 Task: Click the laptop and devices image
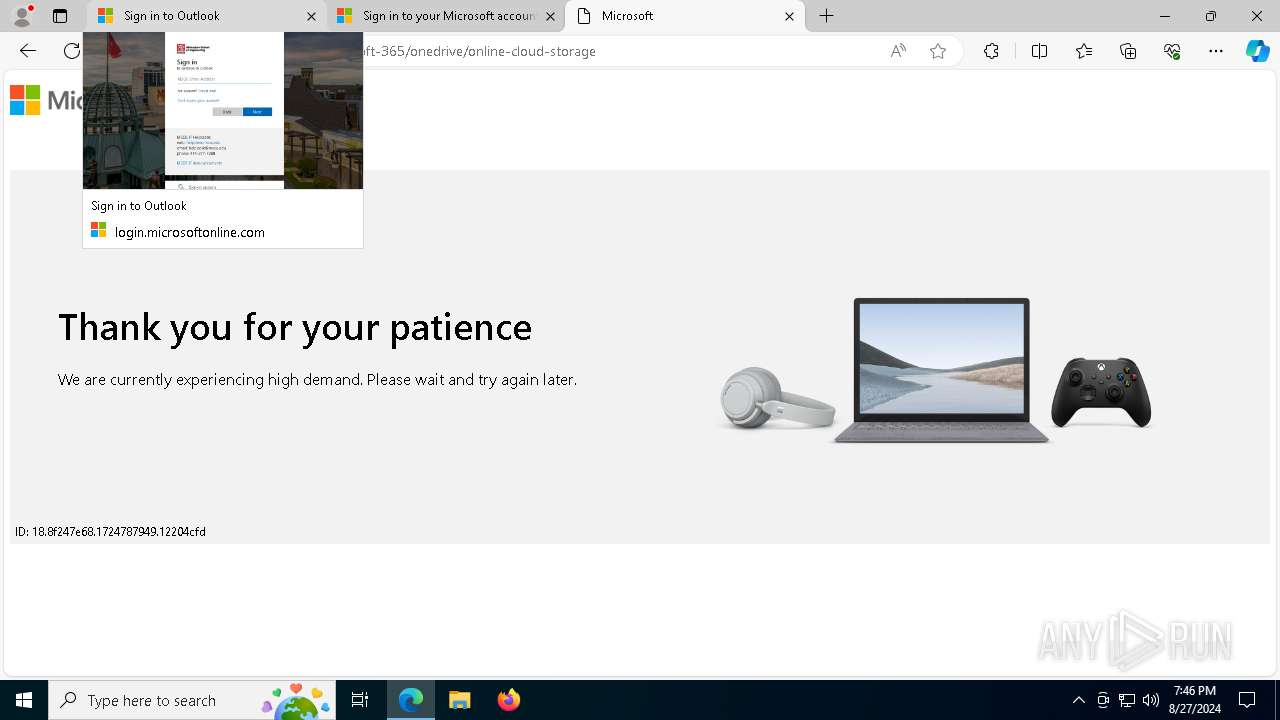[935, 370]
